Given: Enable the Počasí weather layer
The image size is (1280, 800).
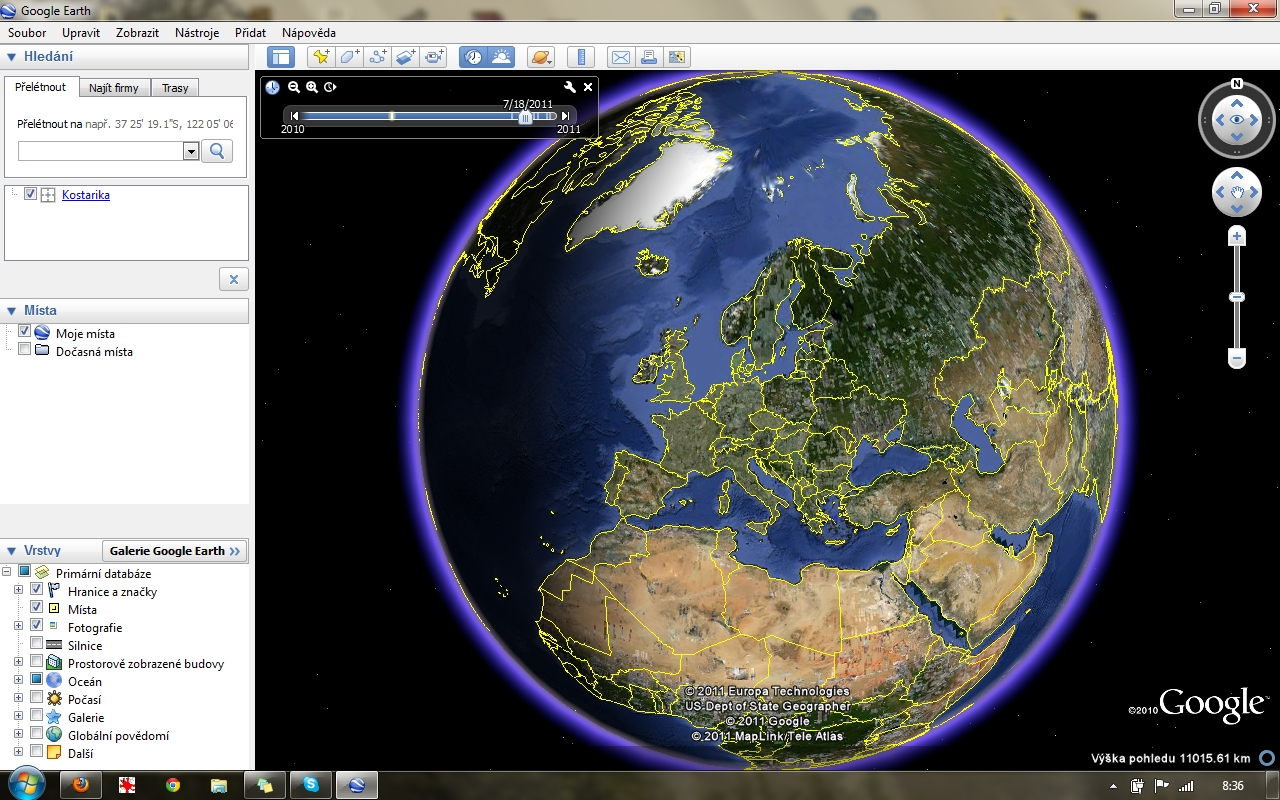Looking at the screenshot, I should (37, 698).
